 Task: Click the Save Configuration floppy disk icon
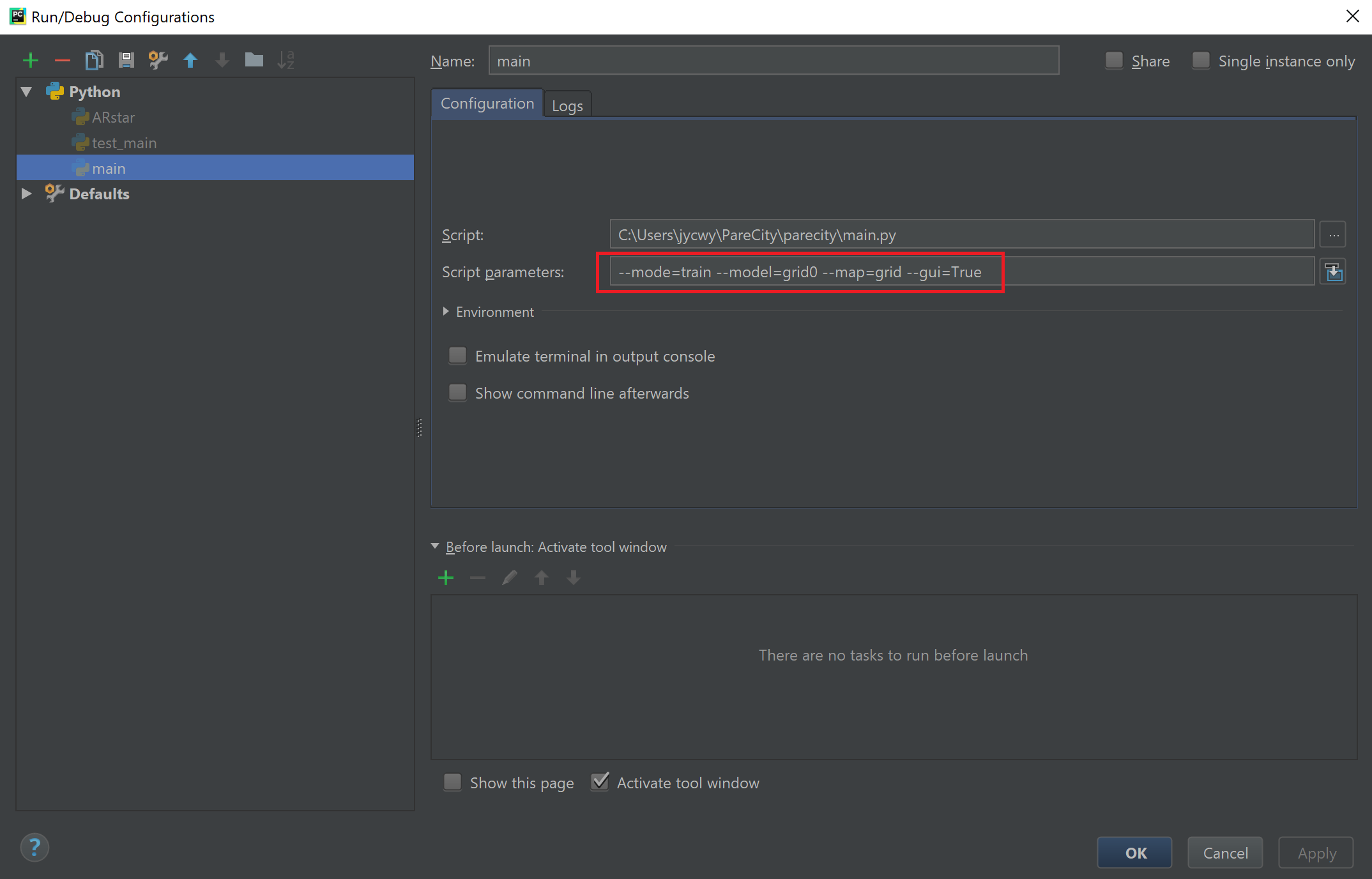click(x=126, y=61)
